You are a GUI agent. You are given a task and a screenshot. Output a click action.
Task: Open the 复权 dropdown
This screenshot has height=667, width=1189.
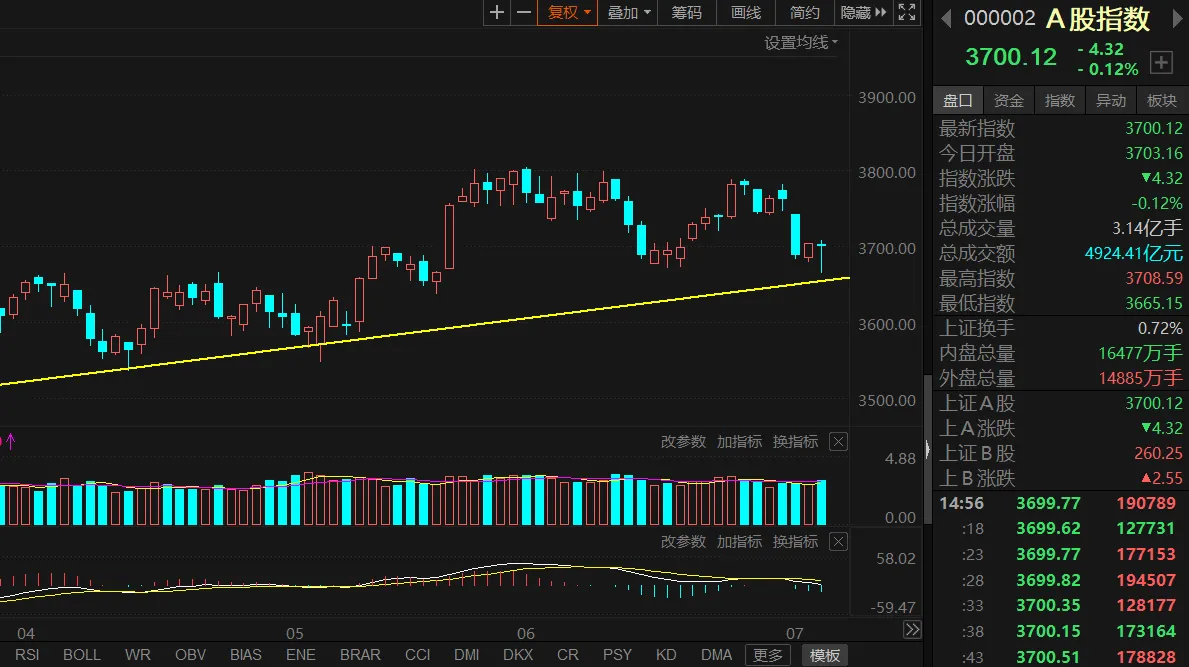coord(566,13)
